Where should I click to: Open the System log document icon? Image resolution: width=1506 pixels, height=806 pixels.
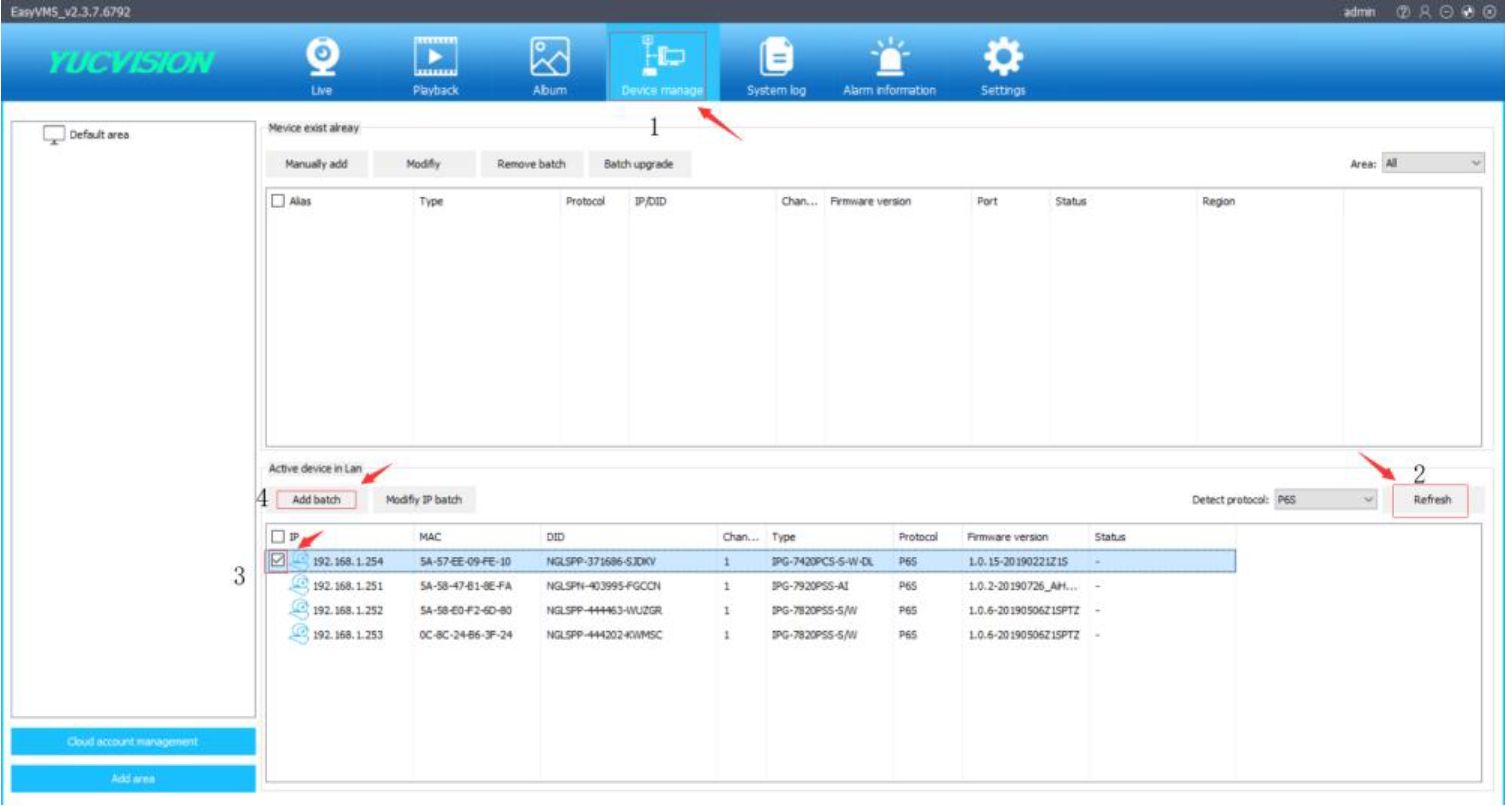(777, 56)
